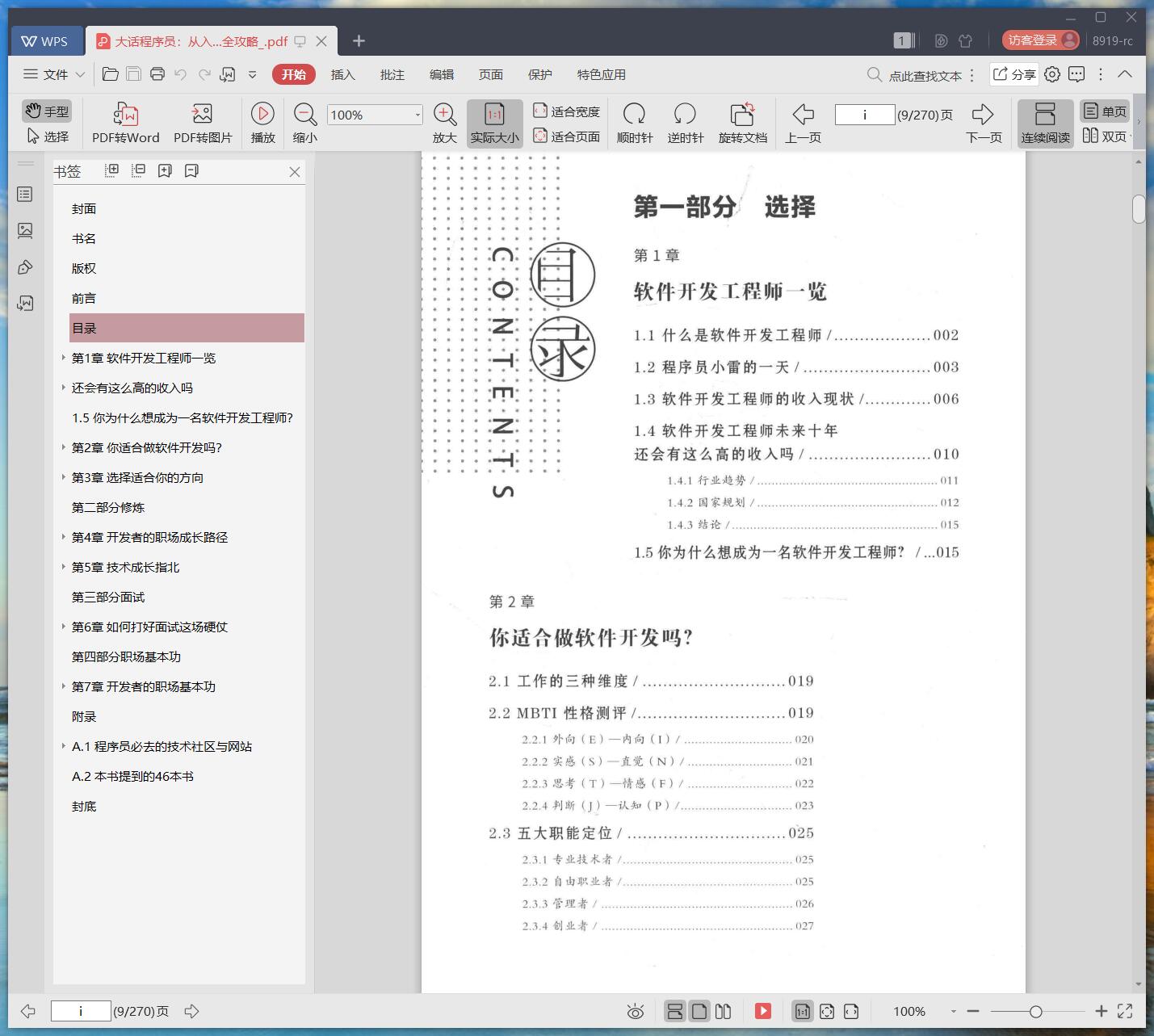Expand 第2章 你适合做软件开发吗? bookmark
The image size is (1154, 1036).
[x=63, y=447]
